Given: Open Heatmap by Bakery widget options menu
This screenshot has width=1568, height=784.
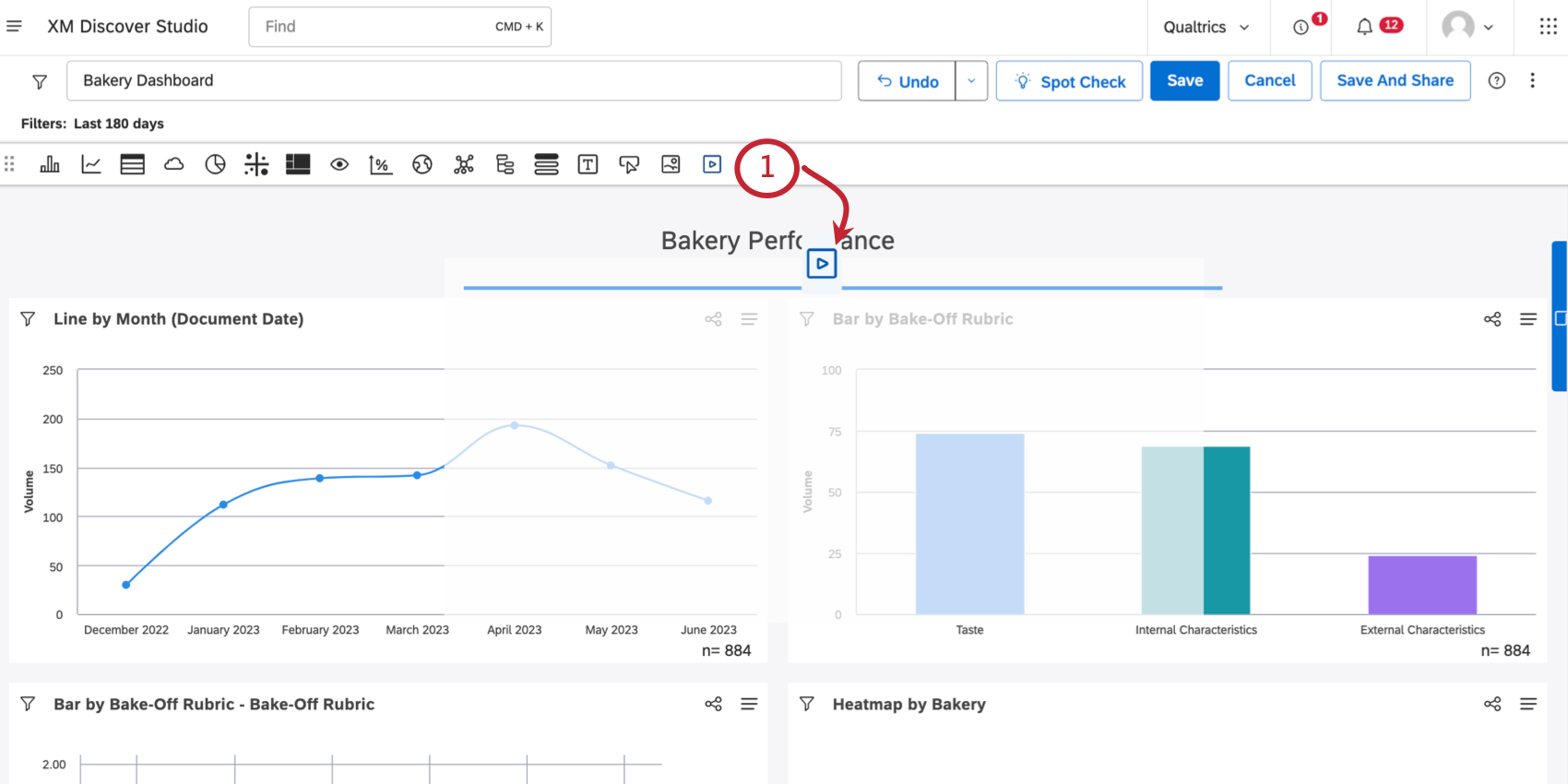Looking at the screenshot, I should click(1528, 705).
